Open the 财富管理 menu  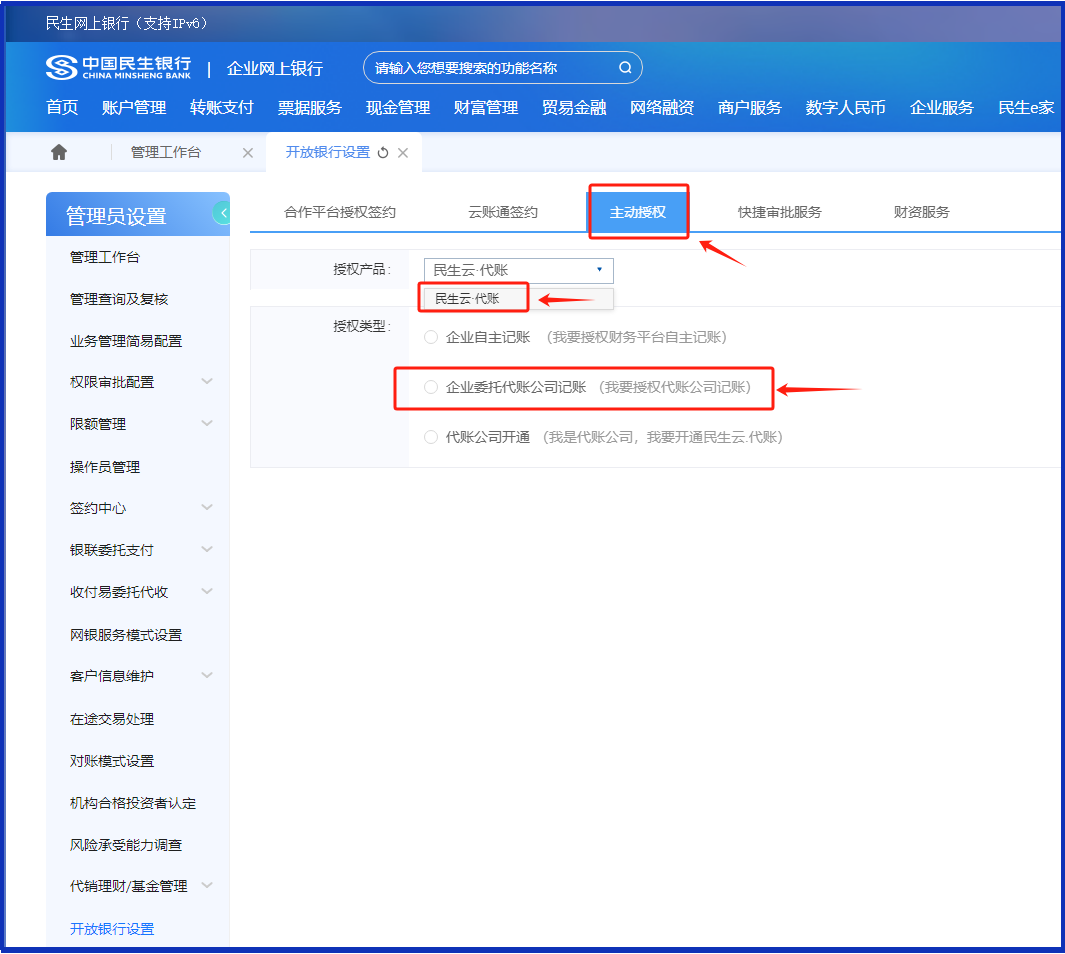point(486,107)
